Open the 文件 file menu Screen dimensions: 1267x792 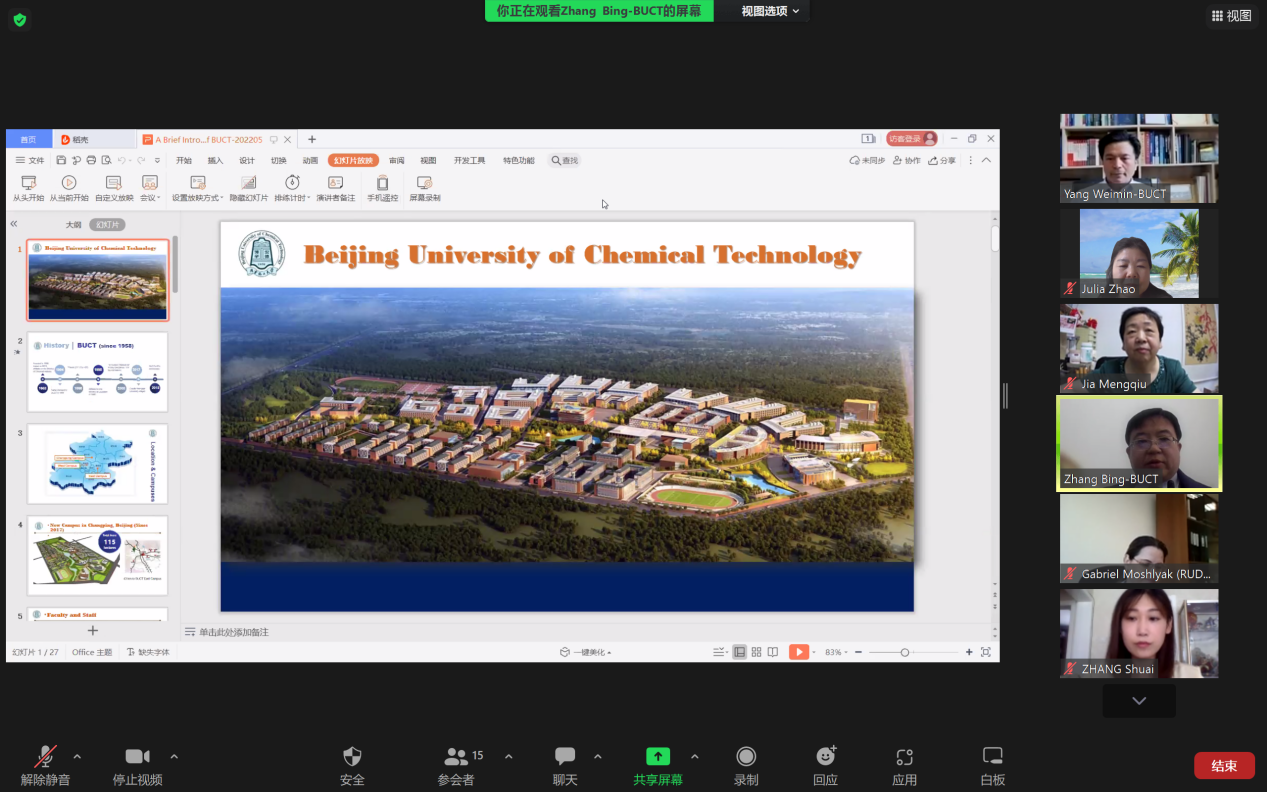coord(30,160)
